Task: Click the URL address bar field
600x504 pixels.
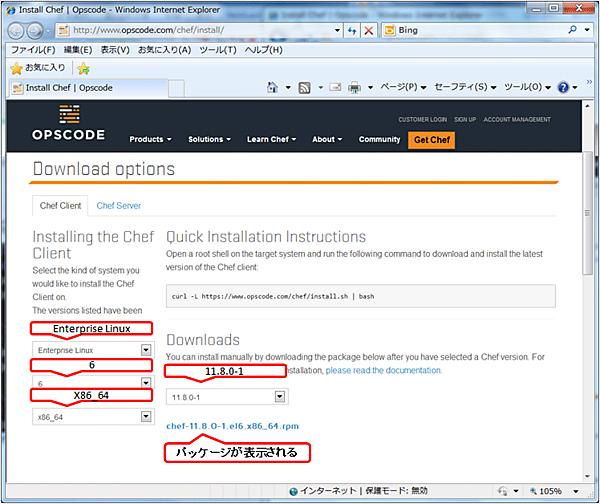Action: tap(201, 30)
